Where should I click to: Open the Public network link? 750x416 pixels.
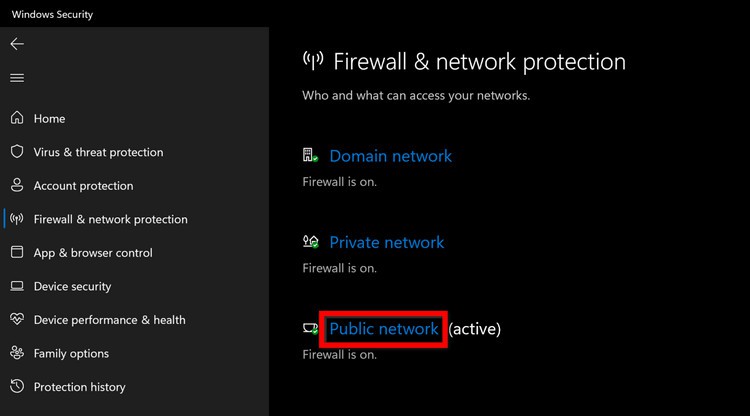pyautogui.click(x=384, y=328)
